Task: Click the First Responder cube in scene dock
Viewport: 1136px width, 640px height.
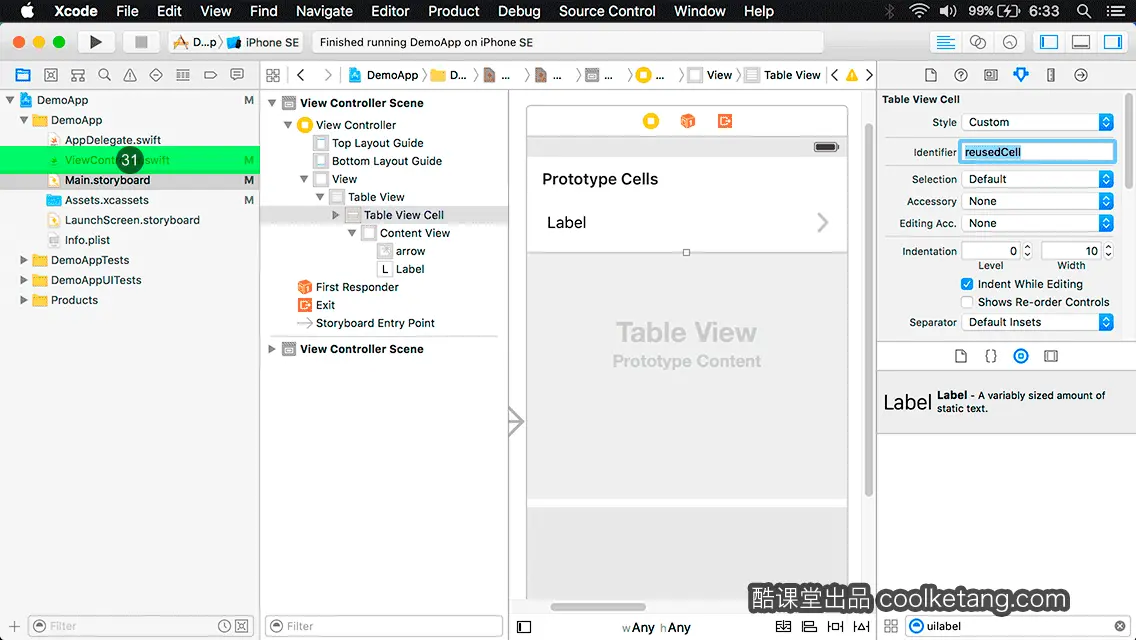Action: (x=688, y=121)
